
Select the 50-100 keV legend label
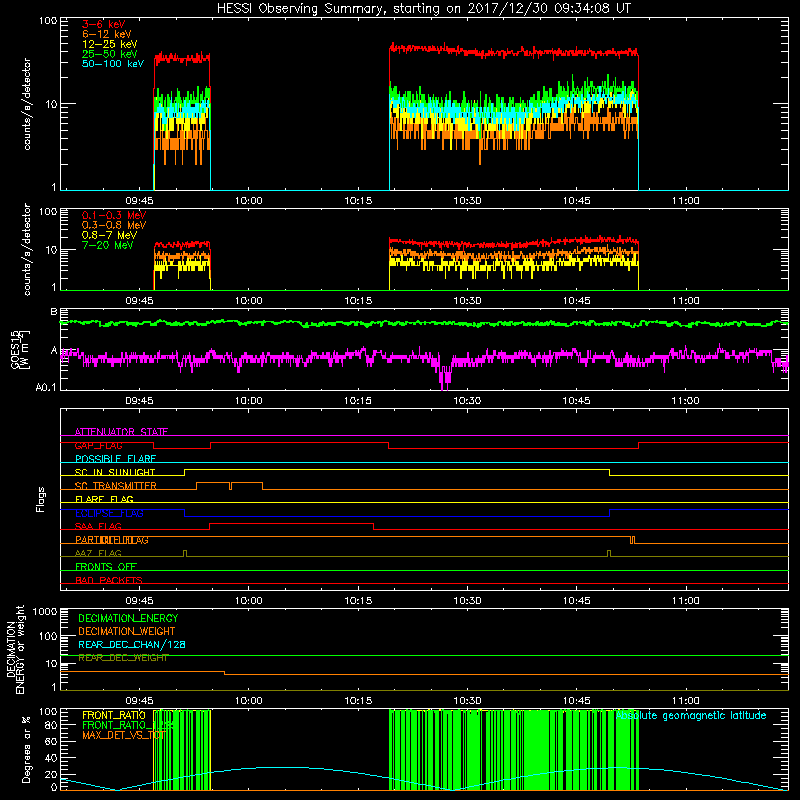[x=113, y=64]
